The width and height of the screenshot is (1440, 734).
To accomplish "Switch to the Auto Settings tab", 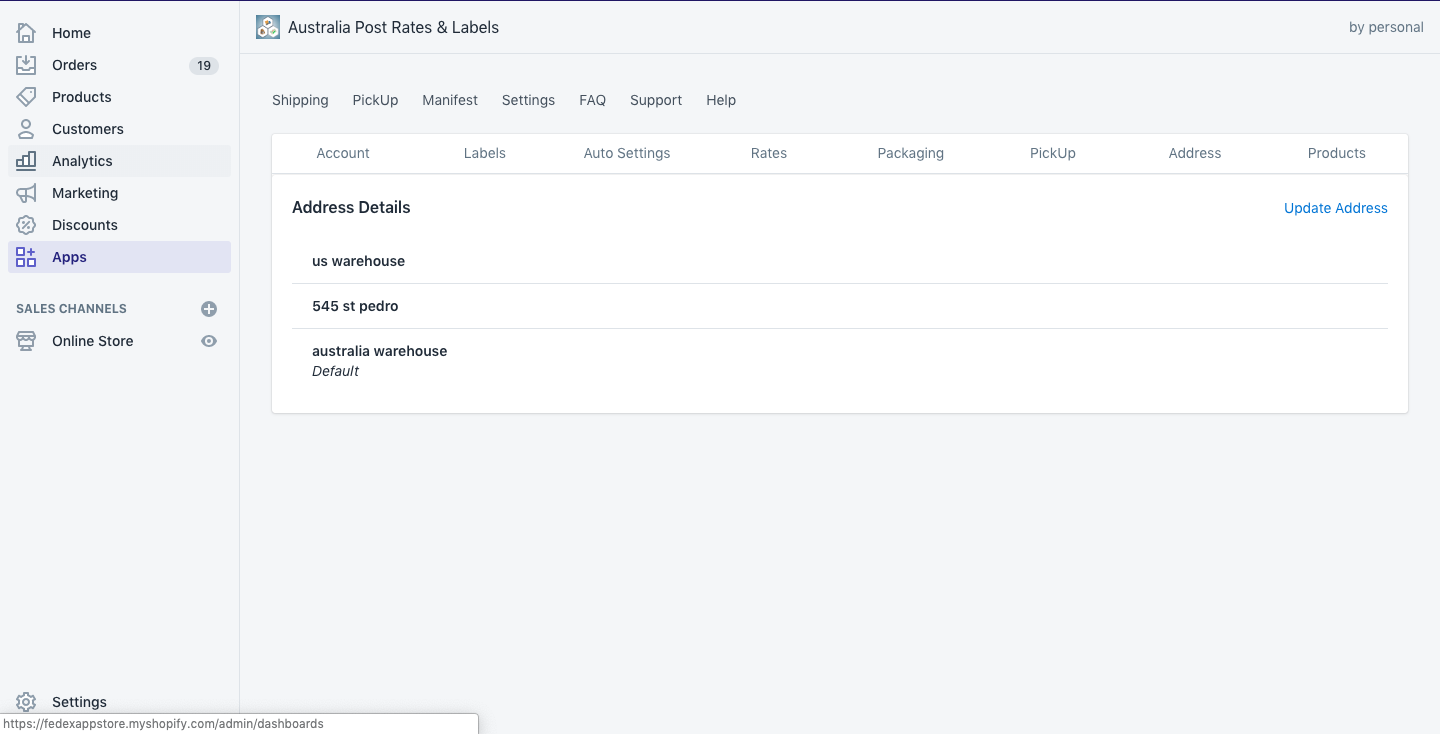I will tap(627, 153).
